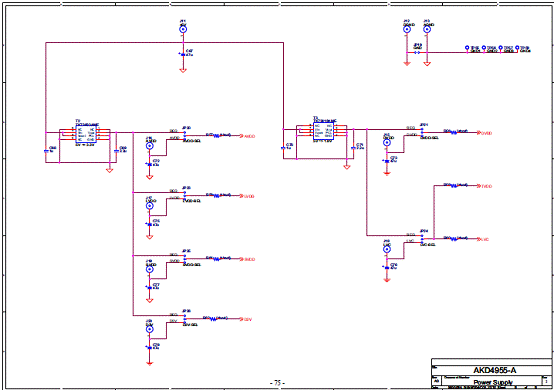The image size is (554, 390).
Task: Select the Power Supply sheet name field
Action: click(493, 382)
